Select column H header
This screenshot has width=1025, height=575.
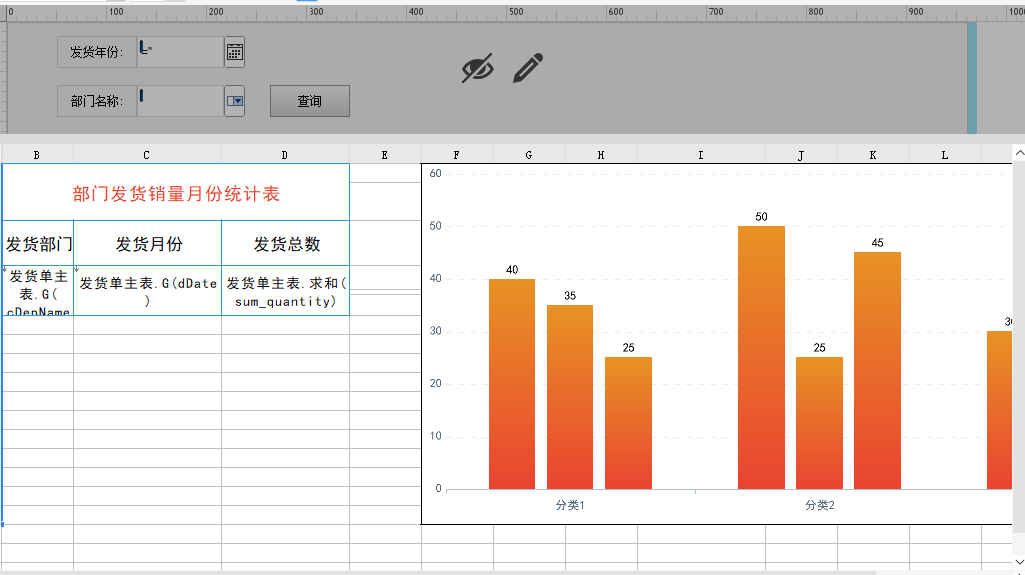click(601, 155)
